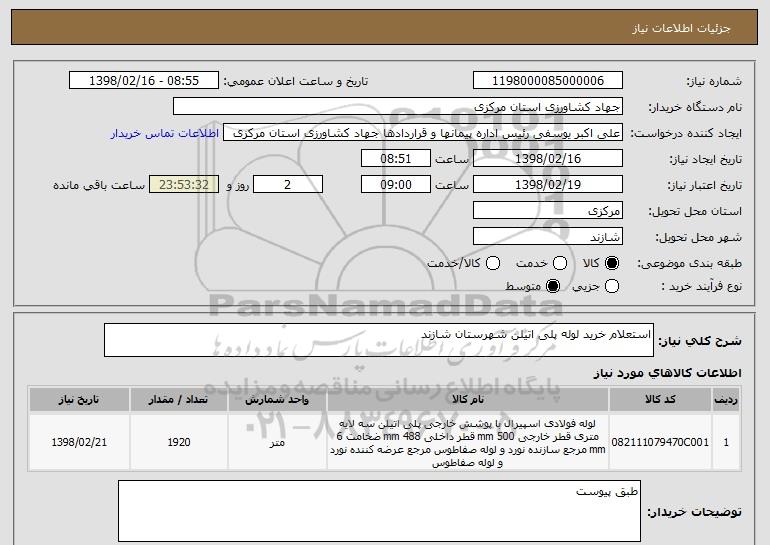Click the heading اطلاعات کالاهای مورد نیاز
The image size is (770, 545).
tap(667, 373)
